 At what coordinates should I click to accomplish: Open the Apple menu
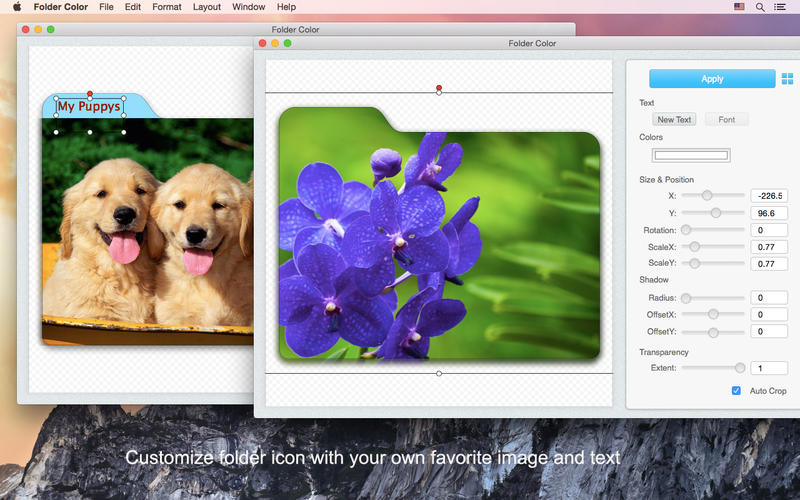(17, 7)
